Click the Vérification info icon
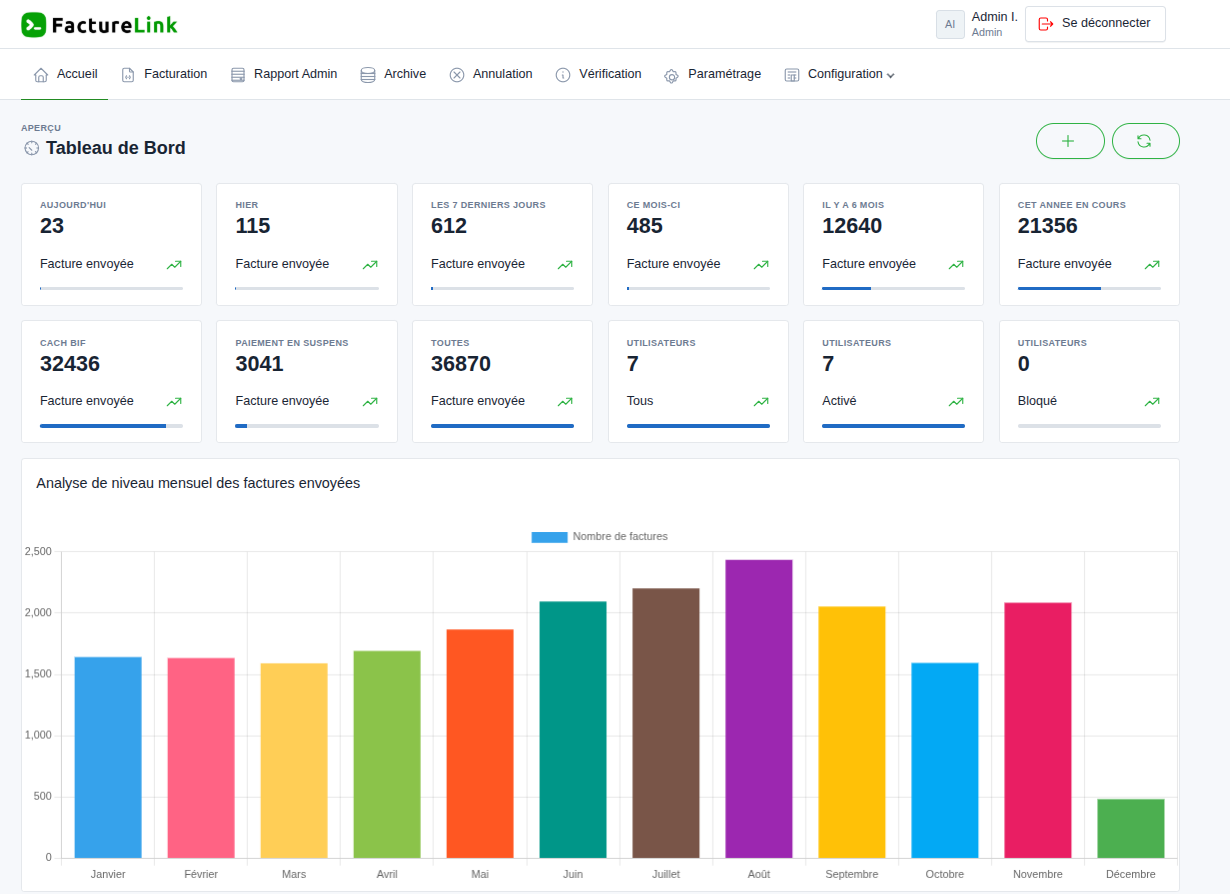The height and width of the screenshot is (894, 1230). (x=563, y=75)
